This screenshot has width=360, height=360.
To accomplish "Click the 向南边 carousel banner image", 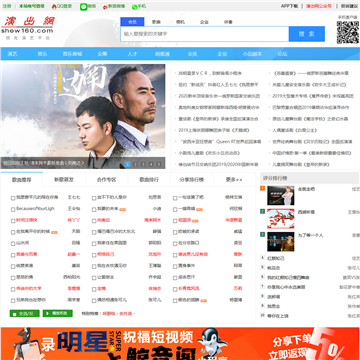I will (83, 116).
